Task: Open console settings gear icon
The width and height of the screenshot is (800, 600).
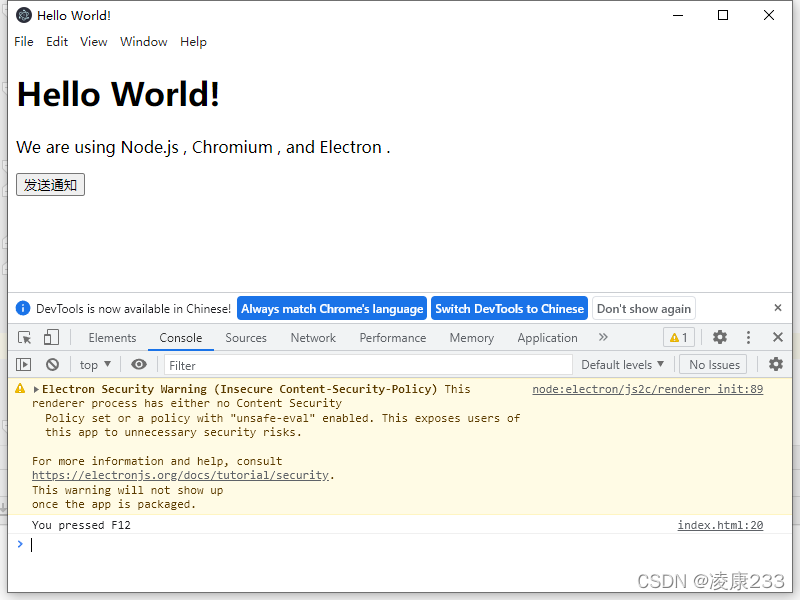Action: point(776,364)
